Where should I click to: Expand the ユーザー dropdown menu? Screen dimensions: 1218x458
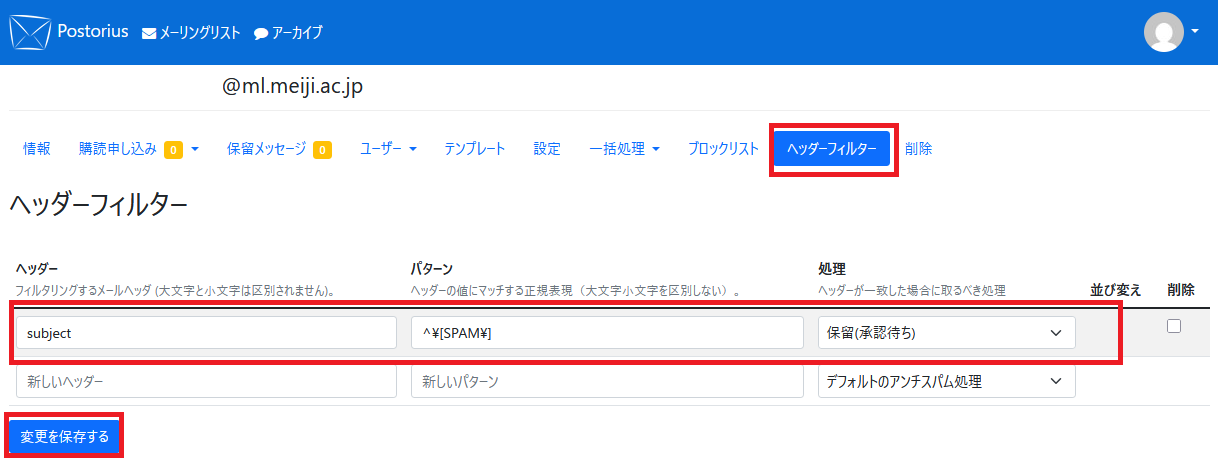click(x=412, y=149)
